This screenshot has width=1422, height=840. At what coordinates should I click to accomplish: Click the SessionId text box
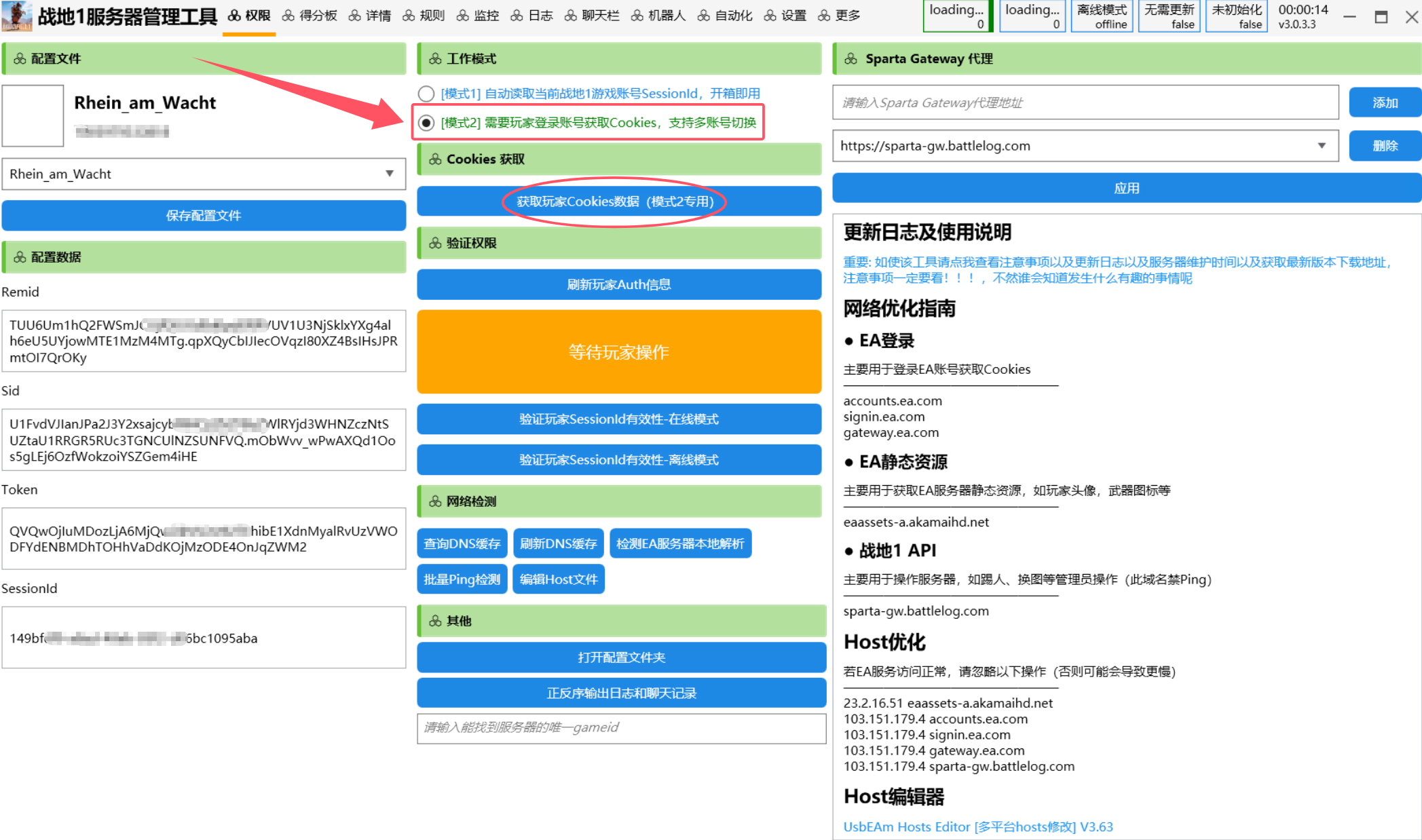pos(204,638)
